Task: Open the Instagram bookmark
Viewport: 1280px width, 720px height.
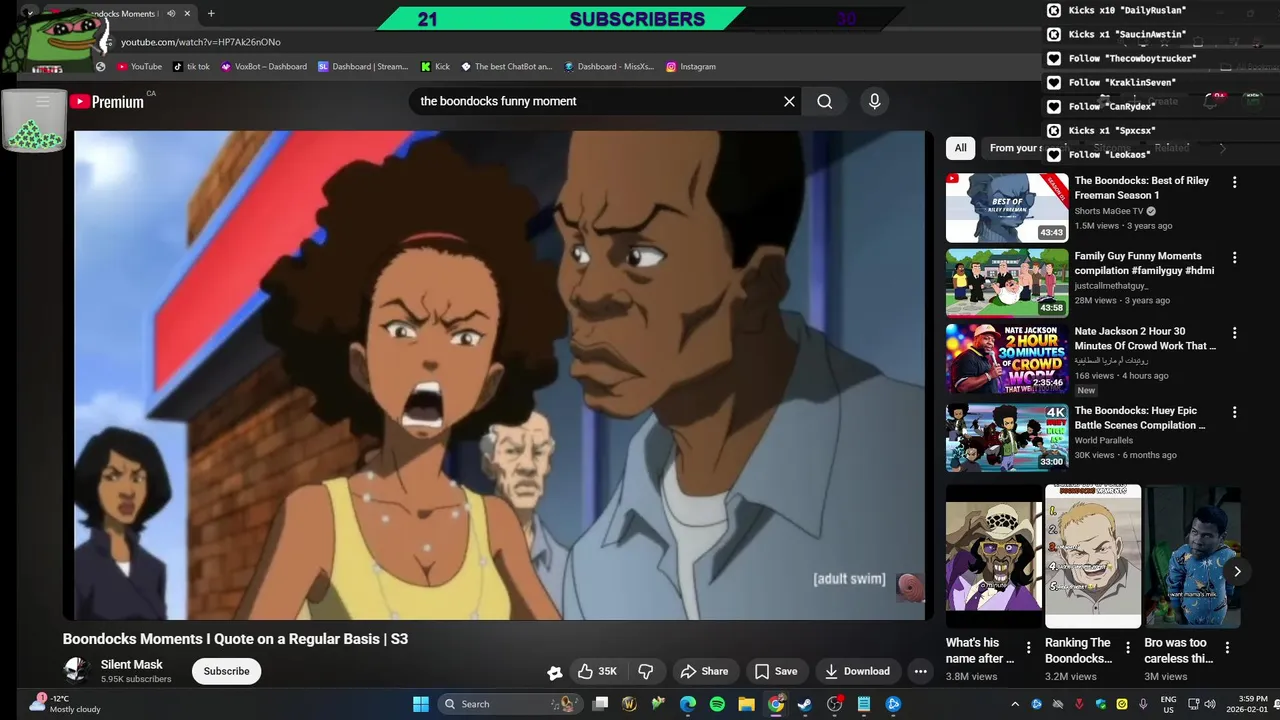Action: 691,67
